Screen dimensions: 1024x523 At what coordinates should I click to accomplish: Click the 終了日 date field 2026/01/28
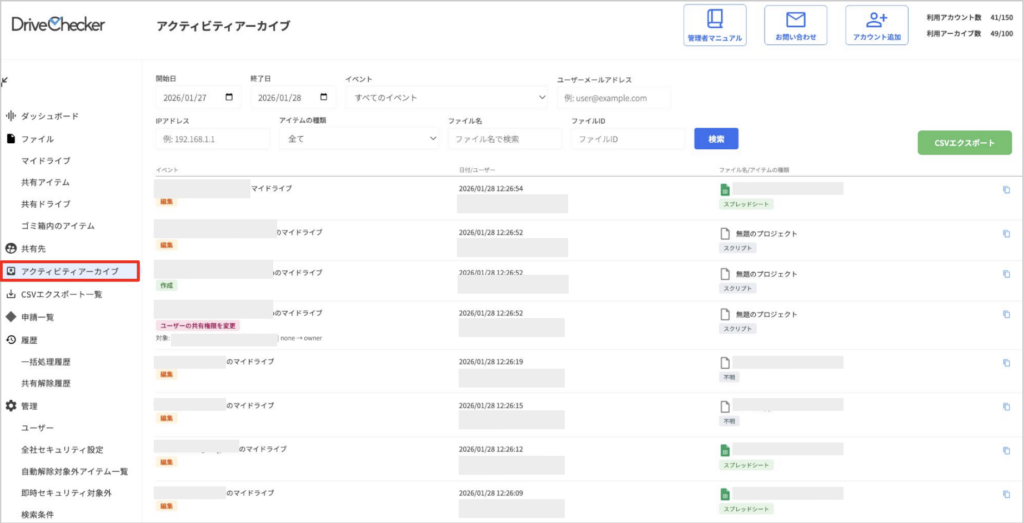click(293, 98)
